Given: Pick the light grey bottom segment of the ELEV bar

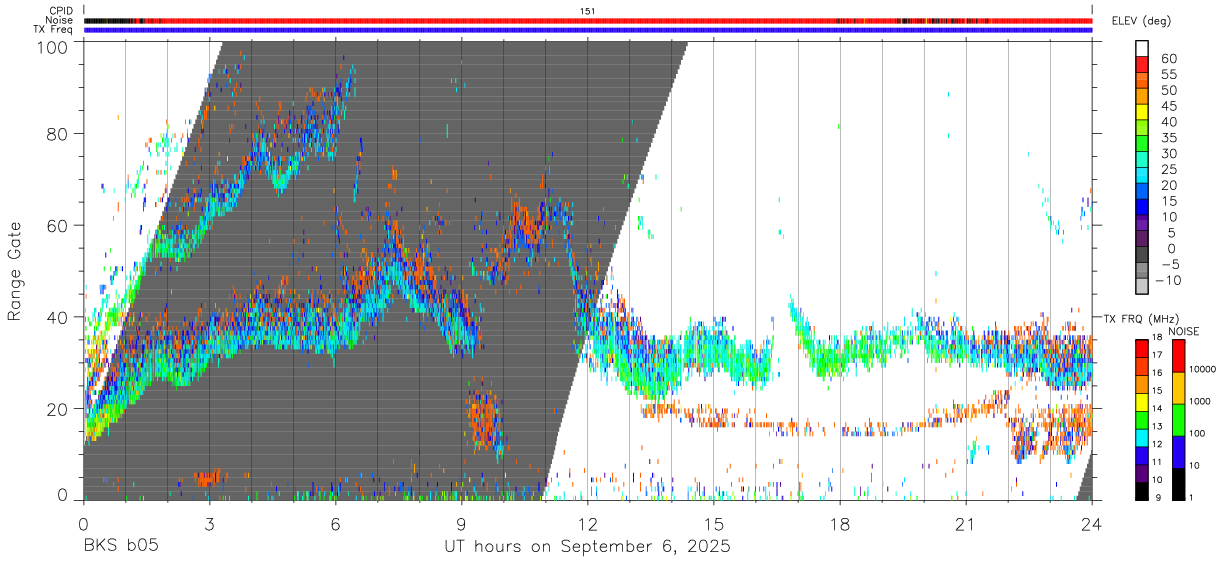Looking at the screenshot, I should coord(1142,287).
